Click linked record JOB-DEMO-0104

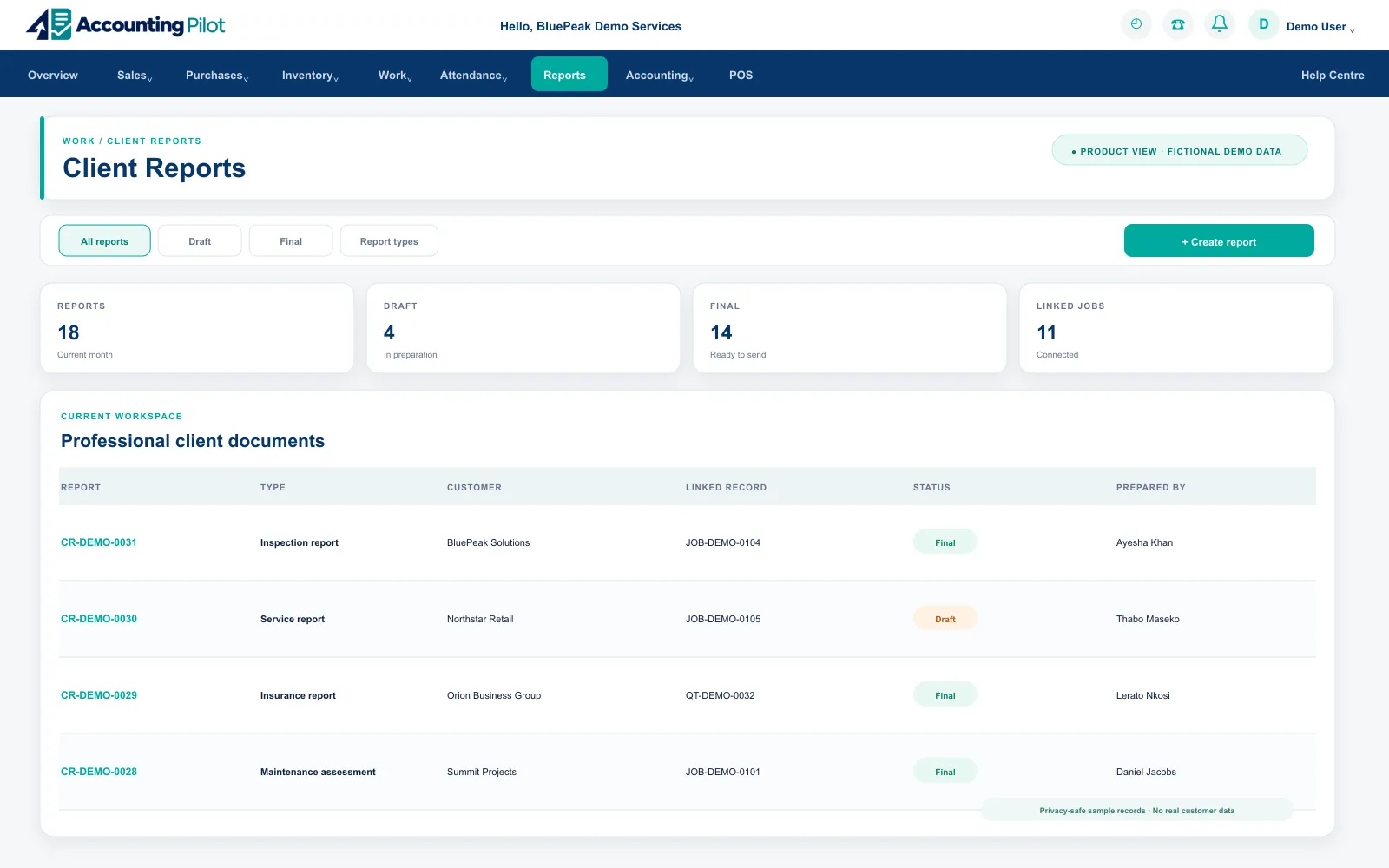tap(723, 542)
